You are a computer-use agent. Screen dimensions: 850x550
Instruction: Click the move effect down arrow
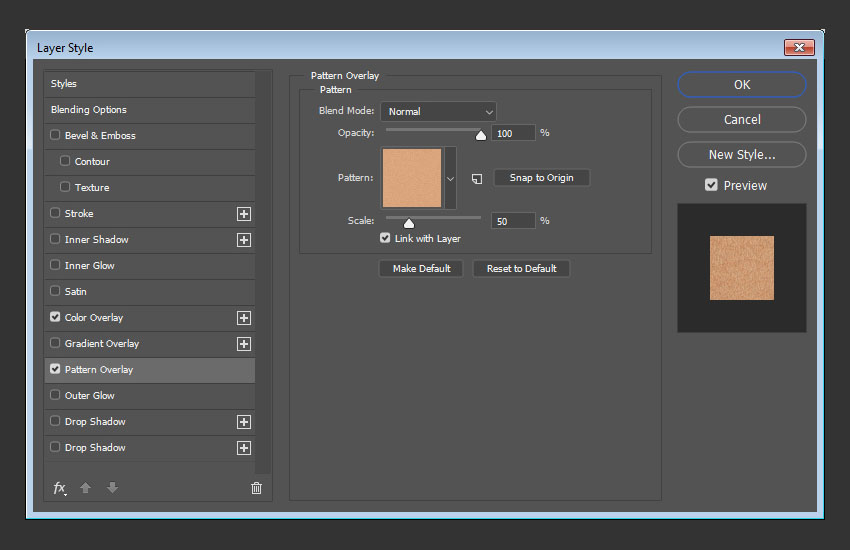click(x=112, y=488)
